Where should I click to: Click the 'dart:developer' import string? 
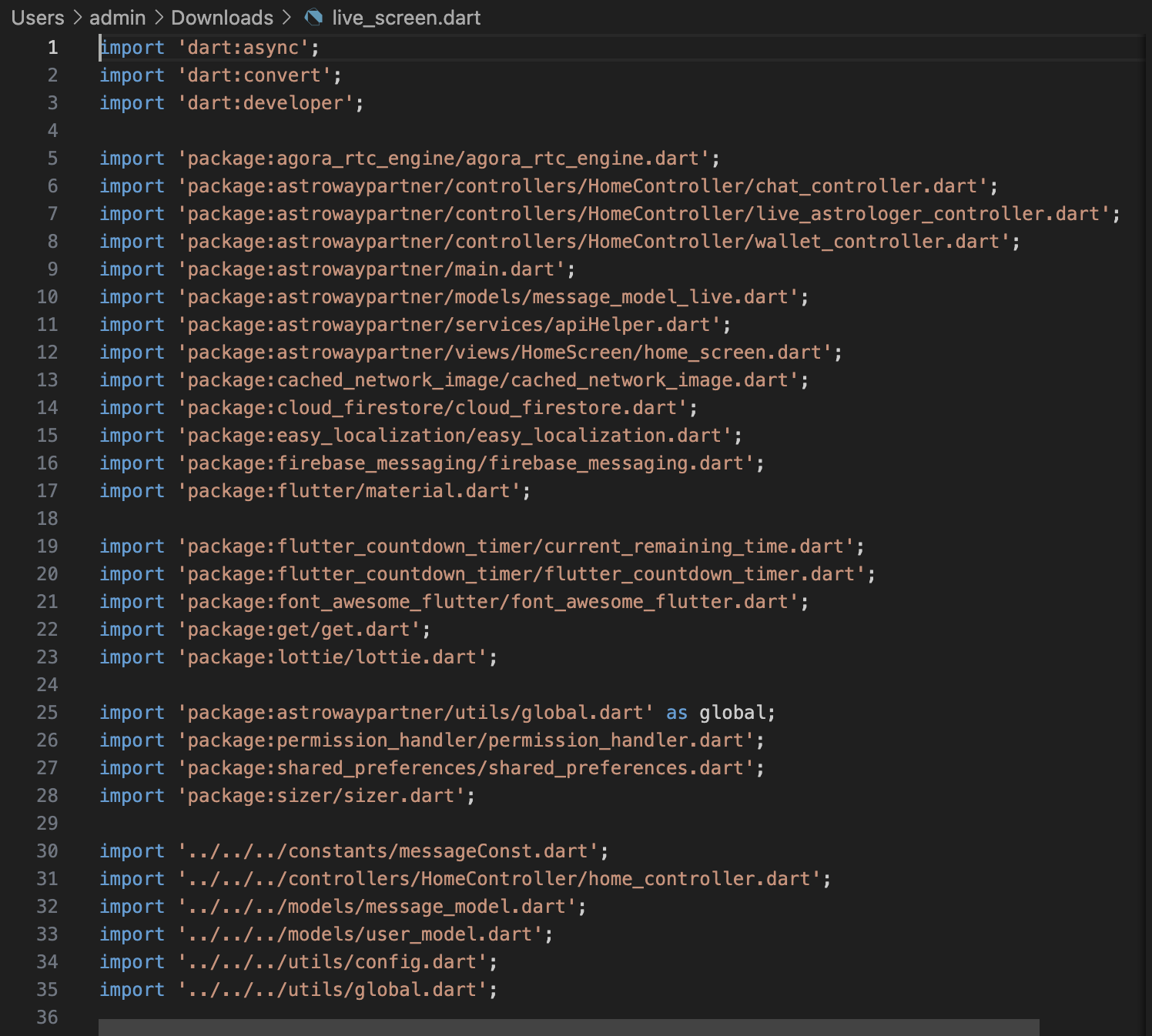pyautogui.click(x=266, y=103)
